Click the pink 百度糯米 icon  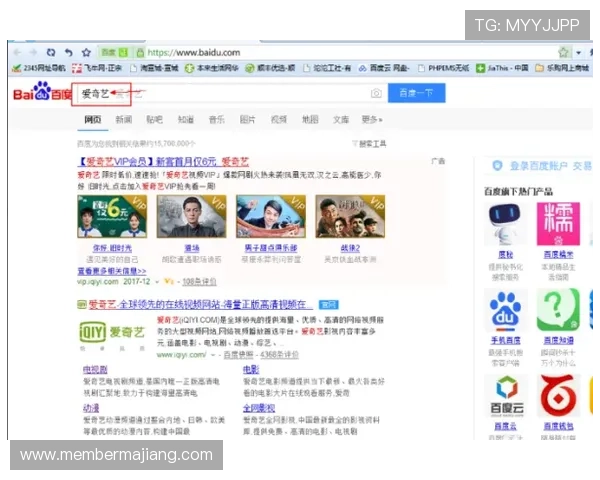coord(558,224)
